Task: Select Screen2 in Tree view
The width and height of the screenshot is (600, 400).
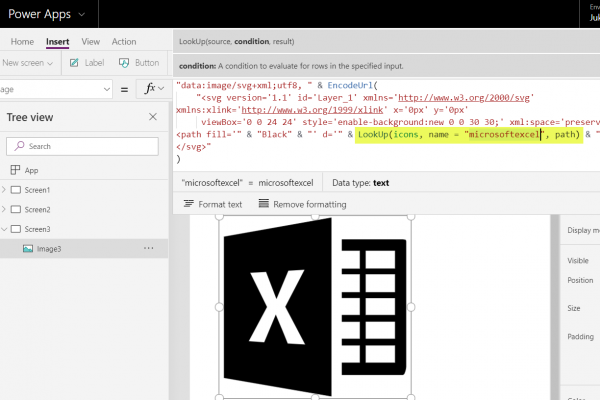Action: click(x=38, y=210)
